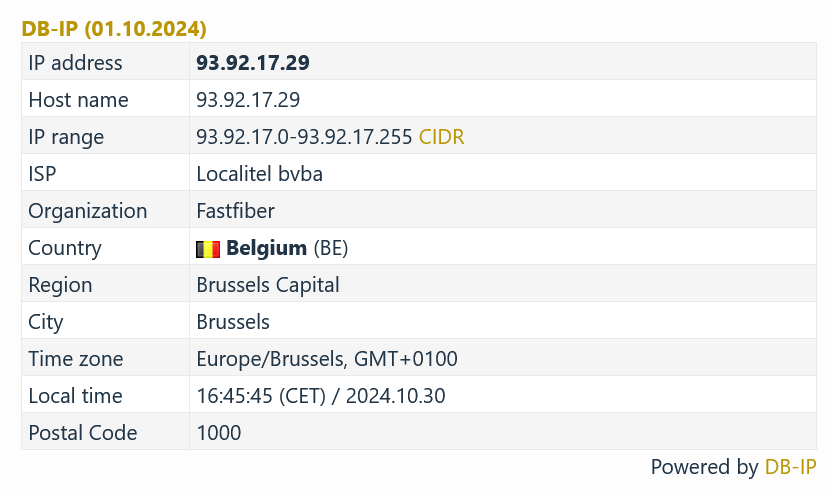The height and width of the screenshot is (495, 832).
Task: Click the Postal Code value 1000
Action: click(x=219, y=433)
